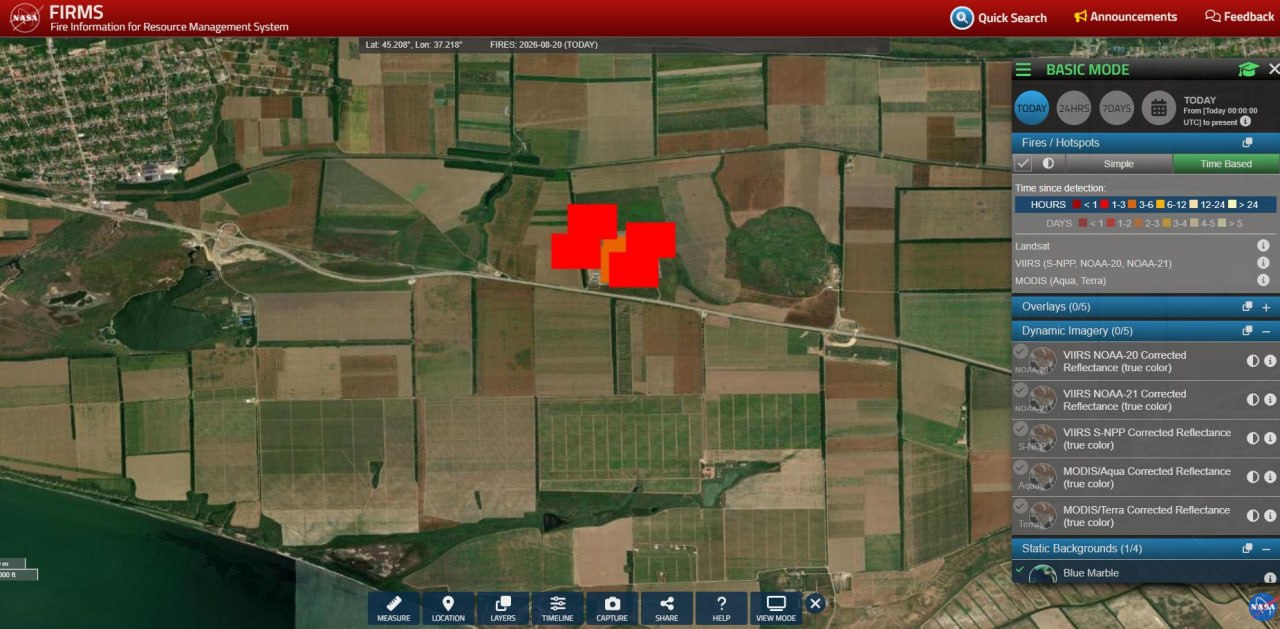Click the yellow 6-12 hours swatch

1160,204
